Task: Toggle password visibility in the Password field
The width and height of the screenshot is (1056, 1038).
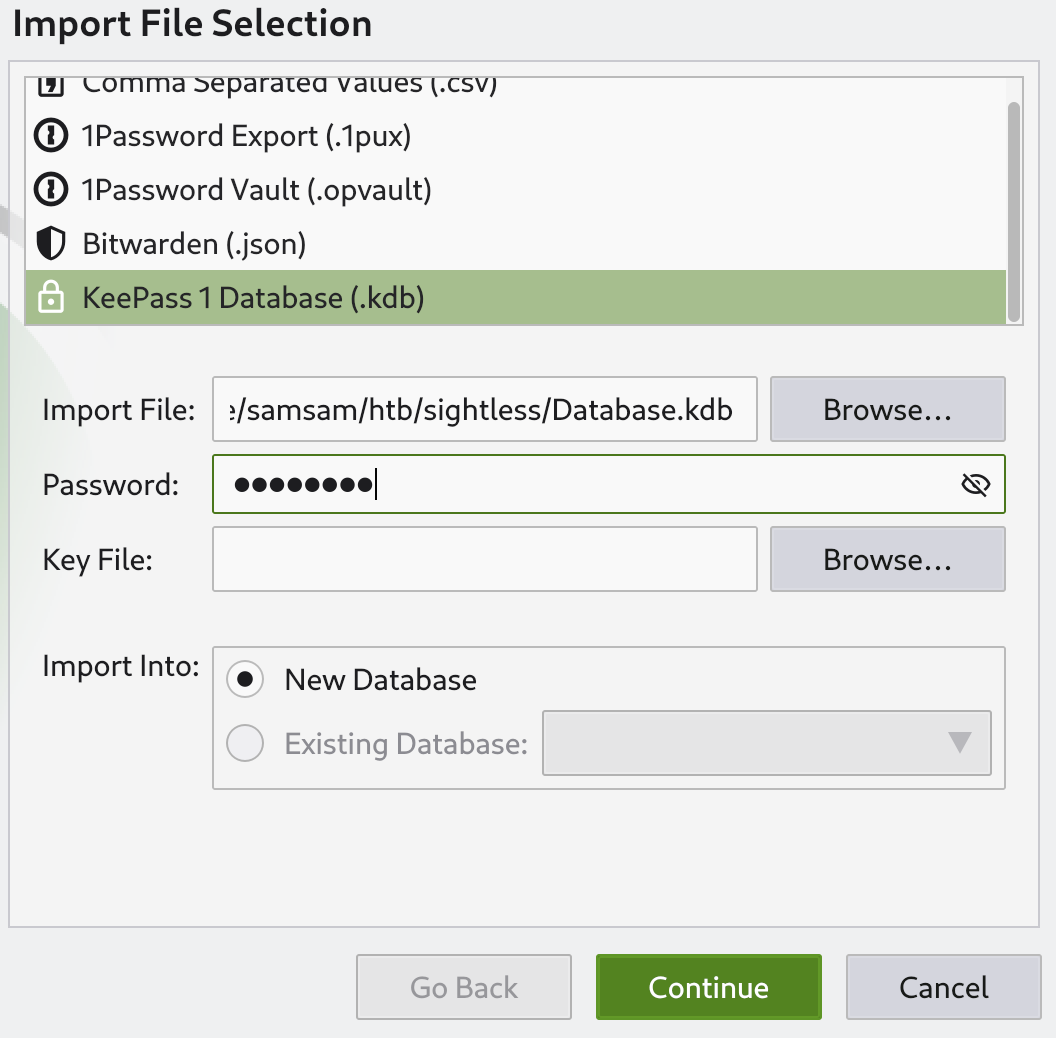Action: 975,483
